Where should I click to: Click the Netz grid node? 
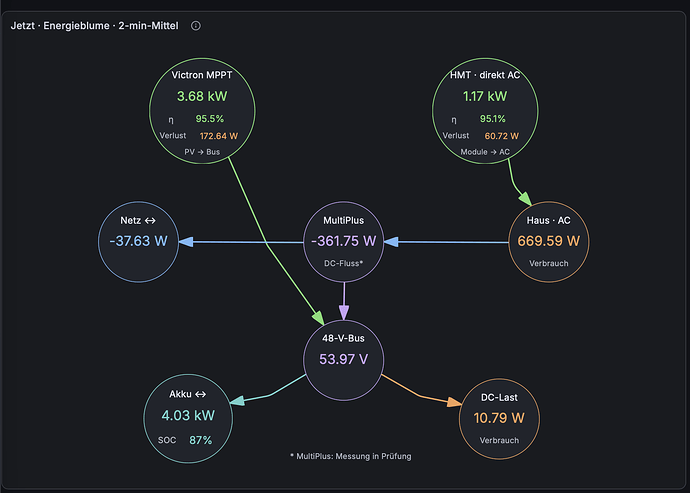139,242
